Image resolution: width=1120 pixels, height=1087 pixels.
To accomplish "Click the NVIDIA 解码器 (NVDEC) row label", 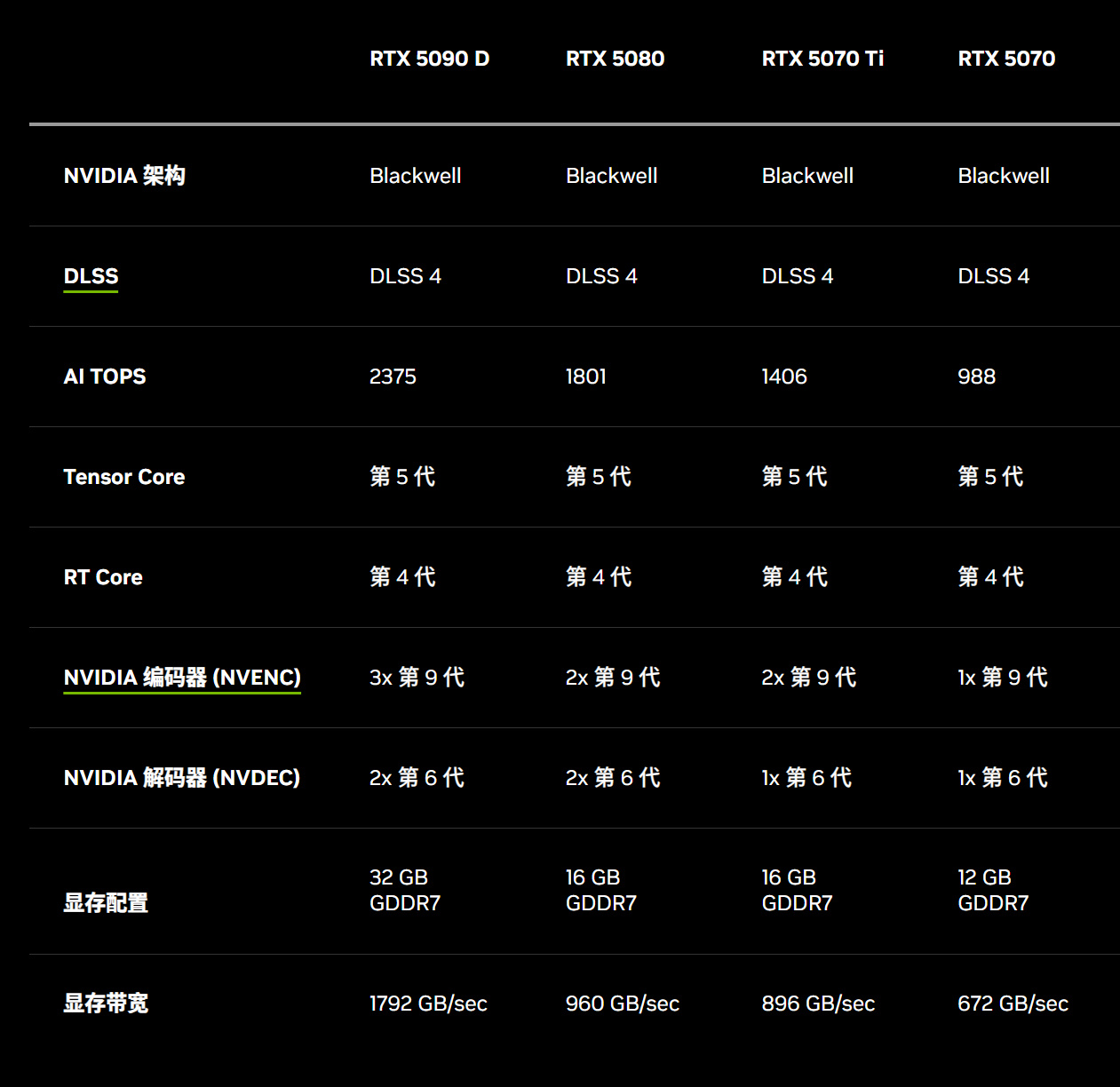I will point(182,778).
